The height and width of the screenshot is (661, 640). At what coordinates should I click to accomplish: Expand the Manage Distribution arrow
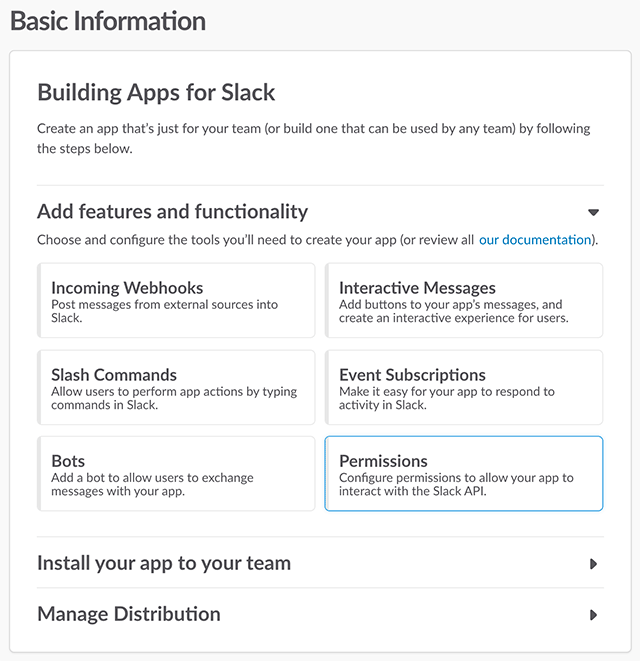click(x=593, y=615)
